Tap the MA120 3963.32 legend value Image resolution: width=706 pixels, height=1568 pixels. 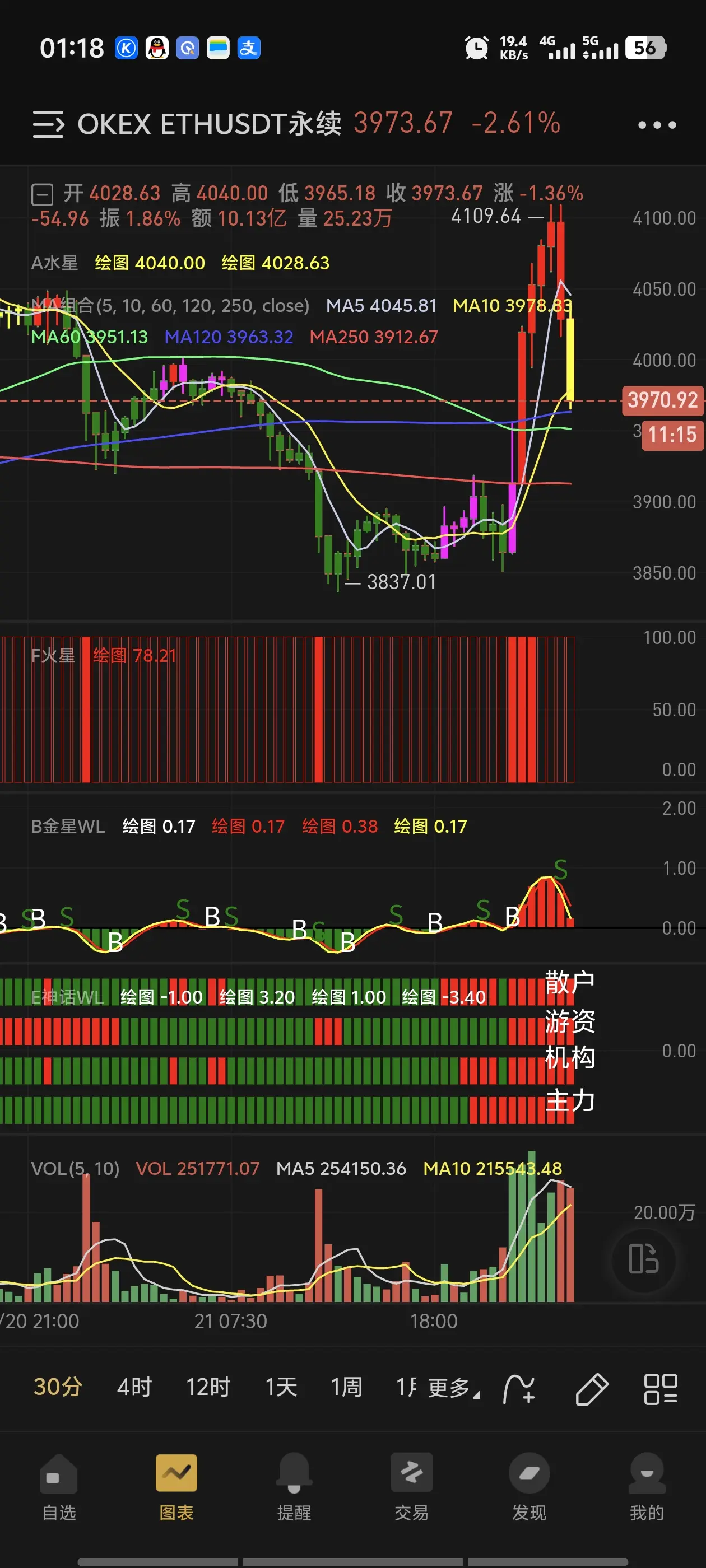click(x=229, y=337)
